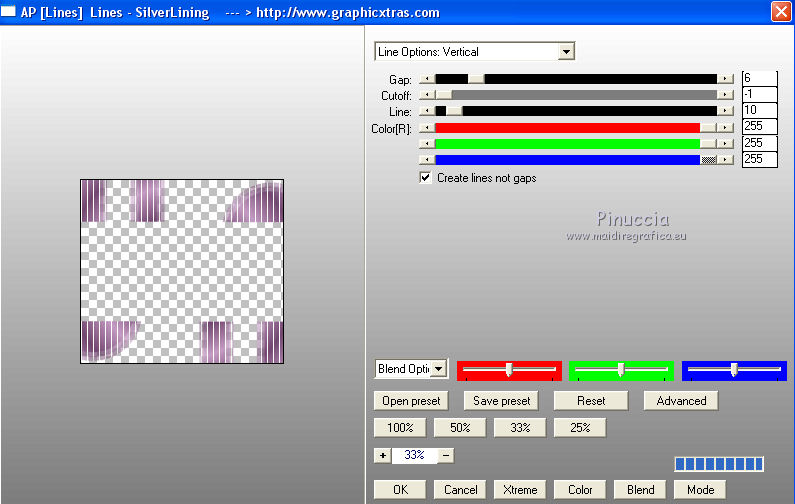Click the green color slider track
Image resolution: width=795 pixels, height=504 pixels.
567,144
